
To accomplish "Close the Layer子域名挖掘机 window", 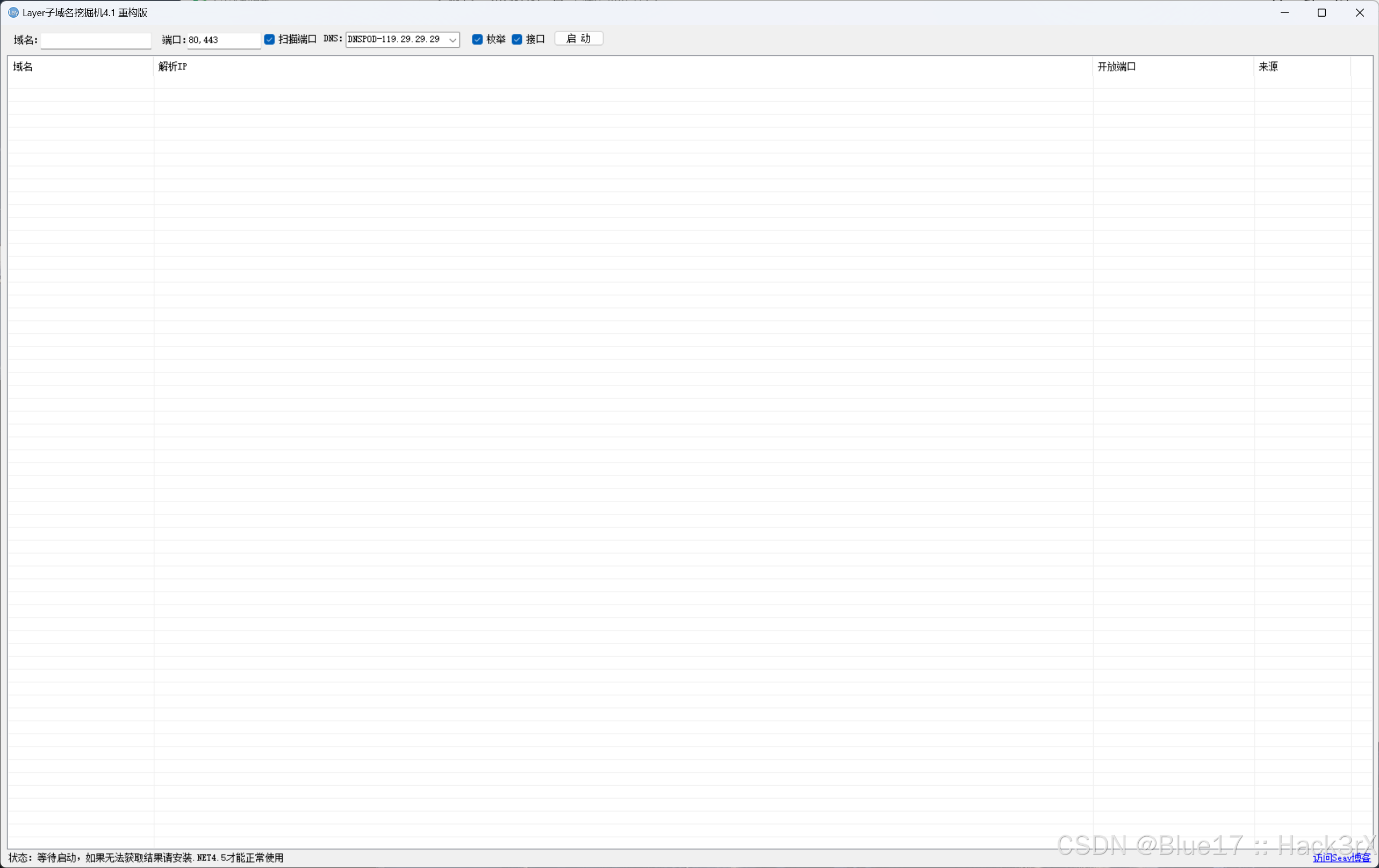I will coord(1360,12).
